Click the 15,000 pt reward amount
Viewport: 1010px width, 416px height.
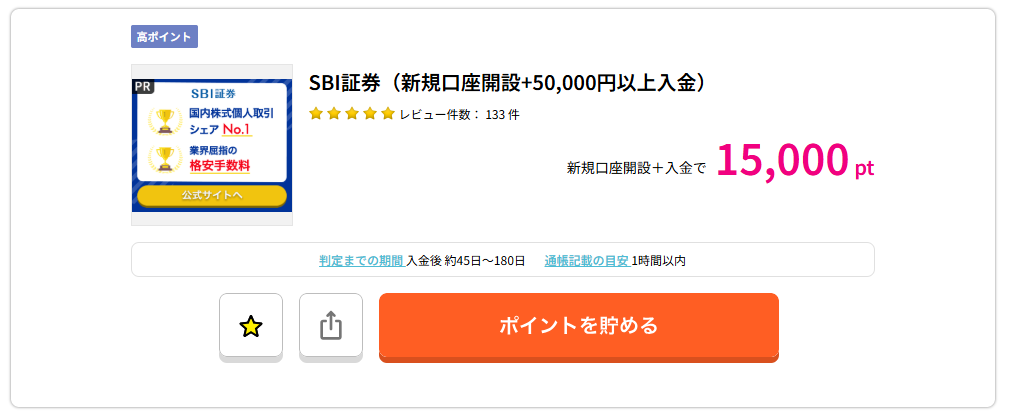pyautogui.click(x=795, y=160)
